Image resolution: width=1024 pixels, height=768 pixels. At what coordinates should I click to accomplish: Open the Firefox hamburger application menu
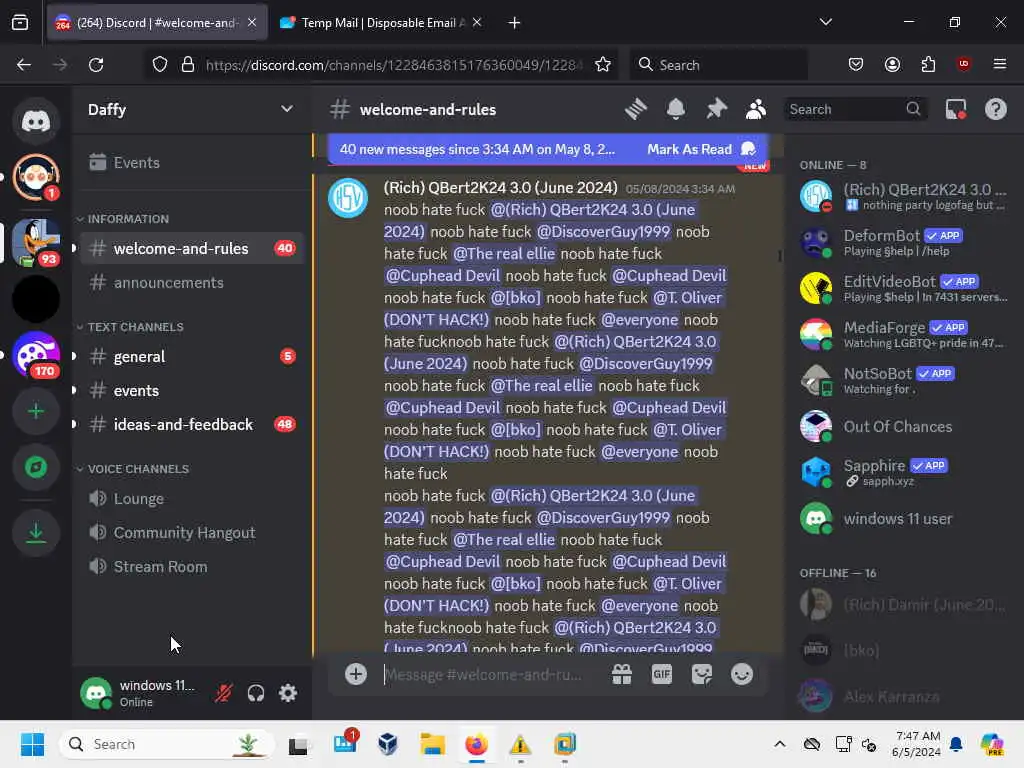click(999, 64)
